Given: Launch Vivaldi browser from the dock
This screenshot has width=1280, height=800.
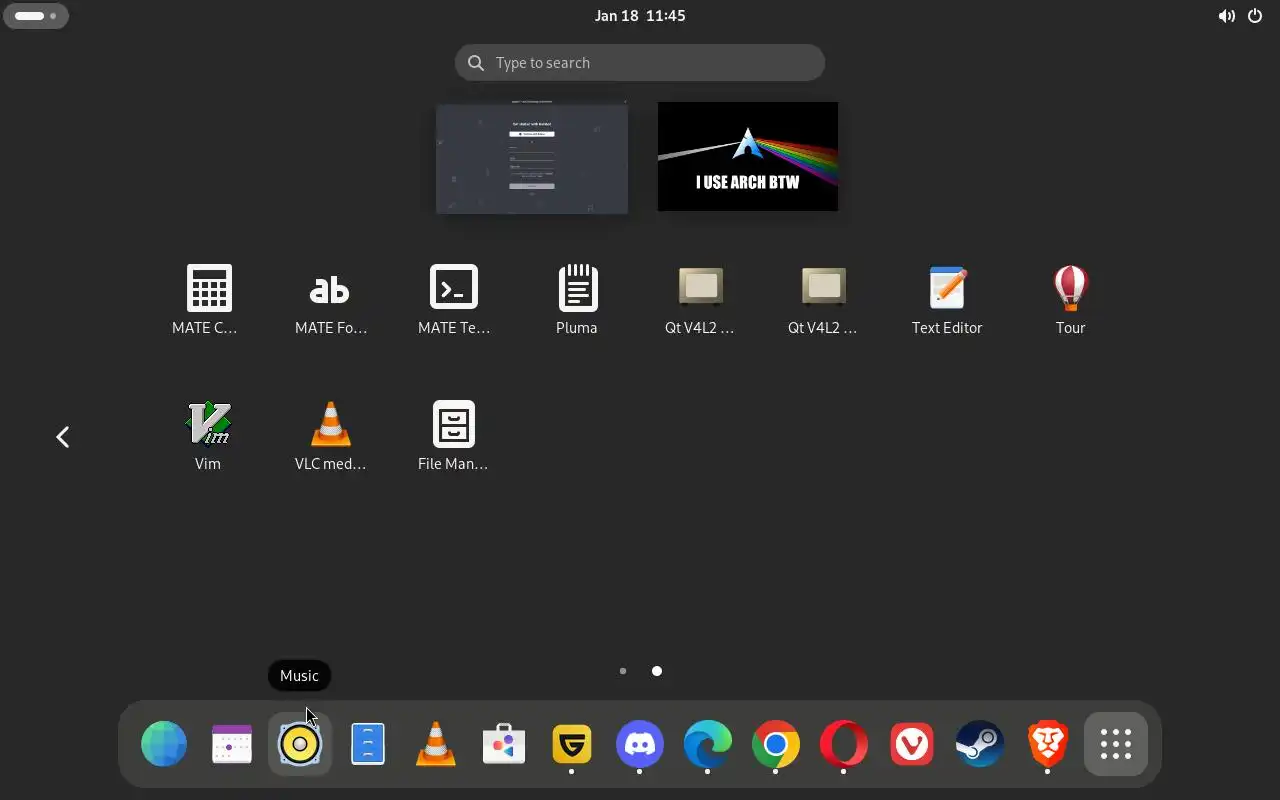Looking at the screenshot, I should [x=912, y=744].
